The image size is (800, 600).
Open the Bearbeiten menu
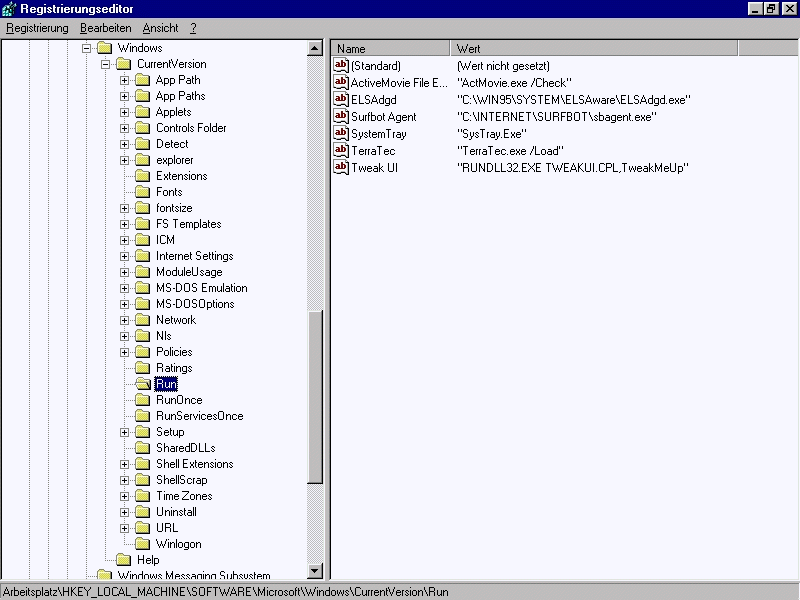[105, 28]
